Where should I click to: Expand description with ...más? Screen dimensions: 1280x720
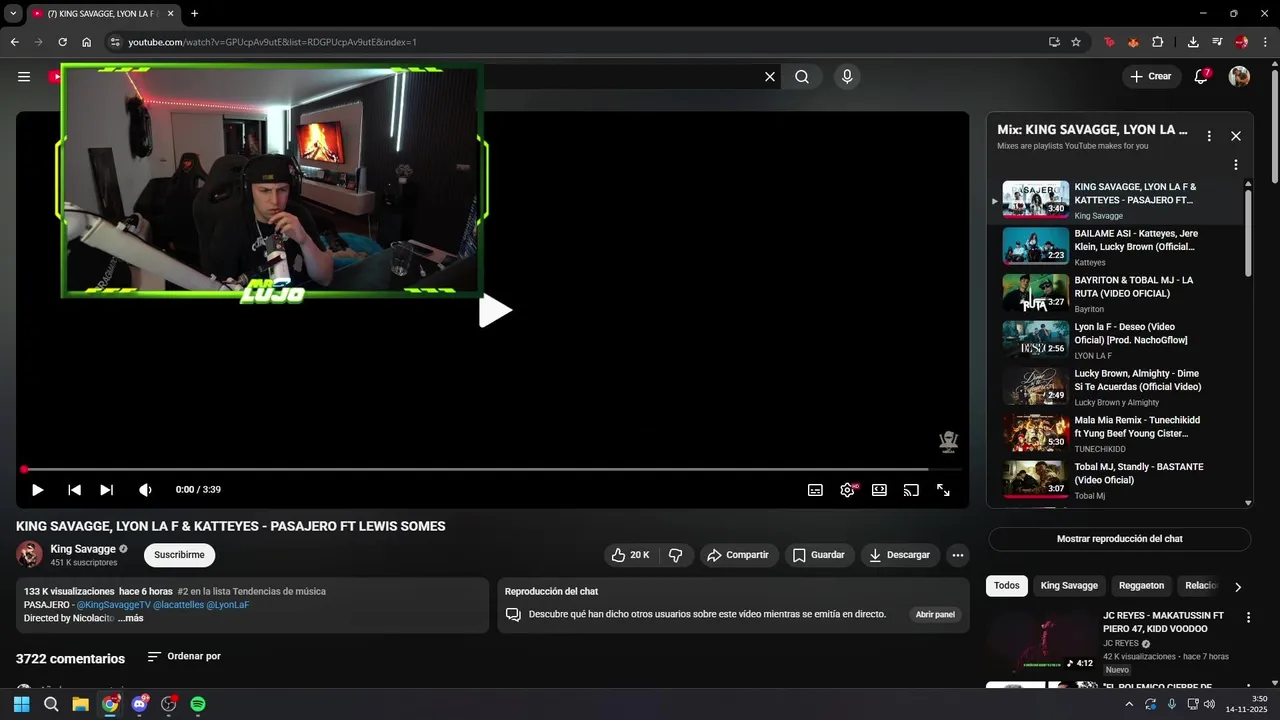pyautogui.click(x=131, y=618)
